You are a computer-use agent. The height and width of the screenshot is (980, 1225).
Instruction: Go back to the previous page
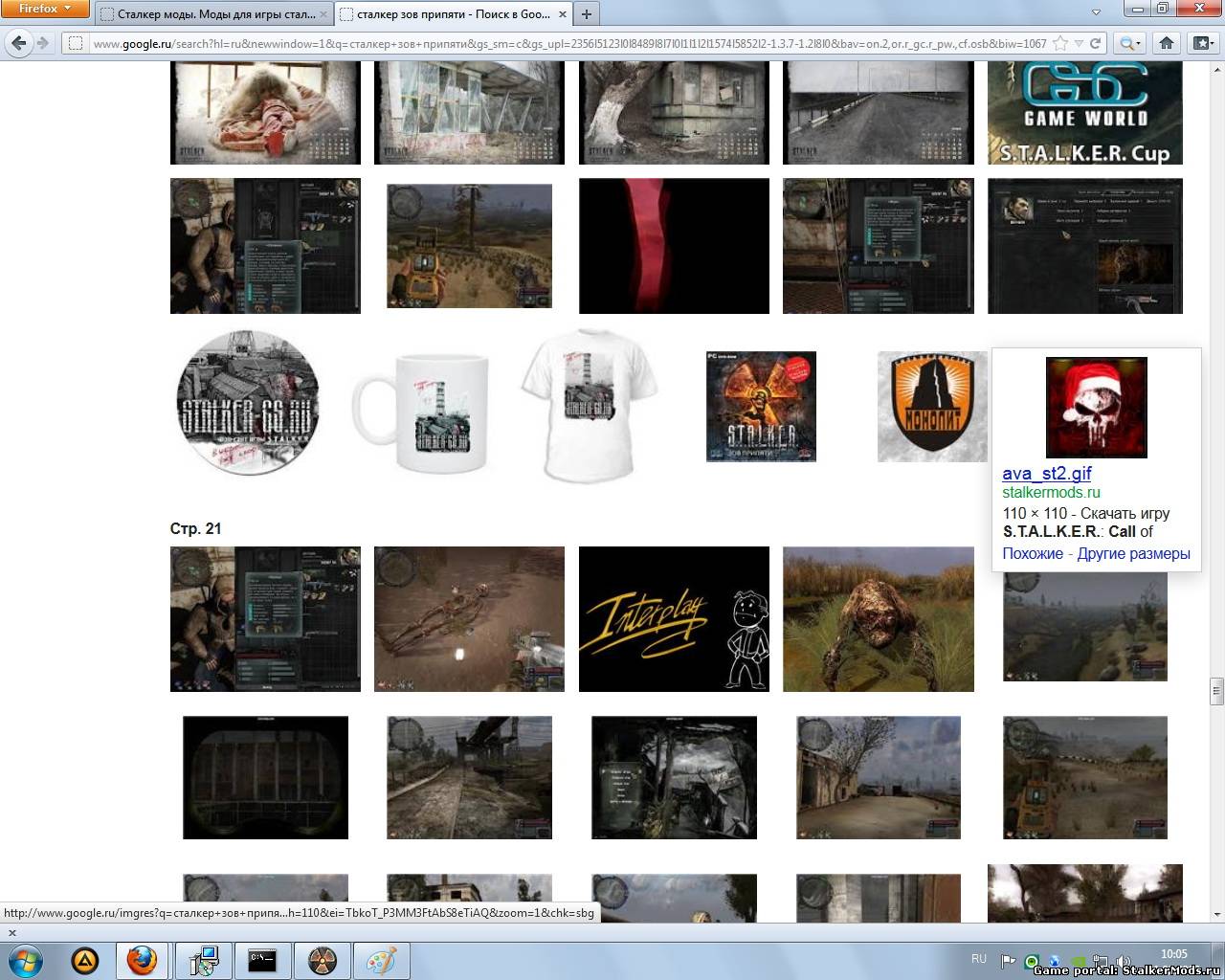[x=18, y=43]
